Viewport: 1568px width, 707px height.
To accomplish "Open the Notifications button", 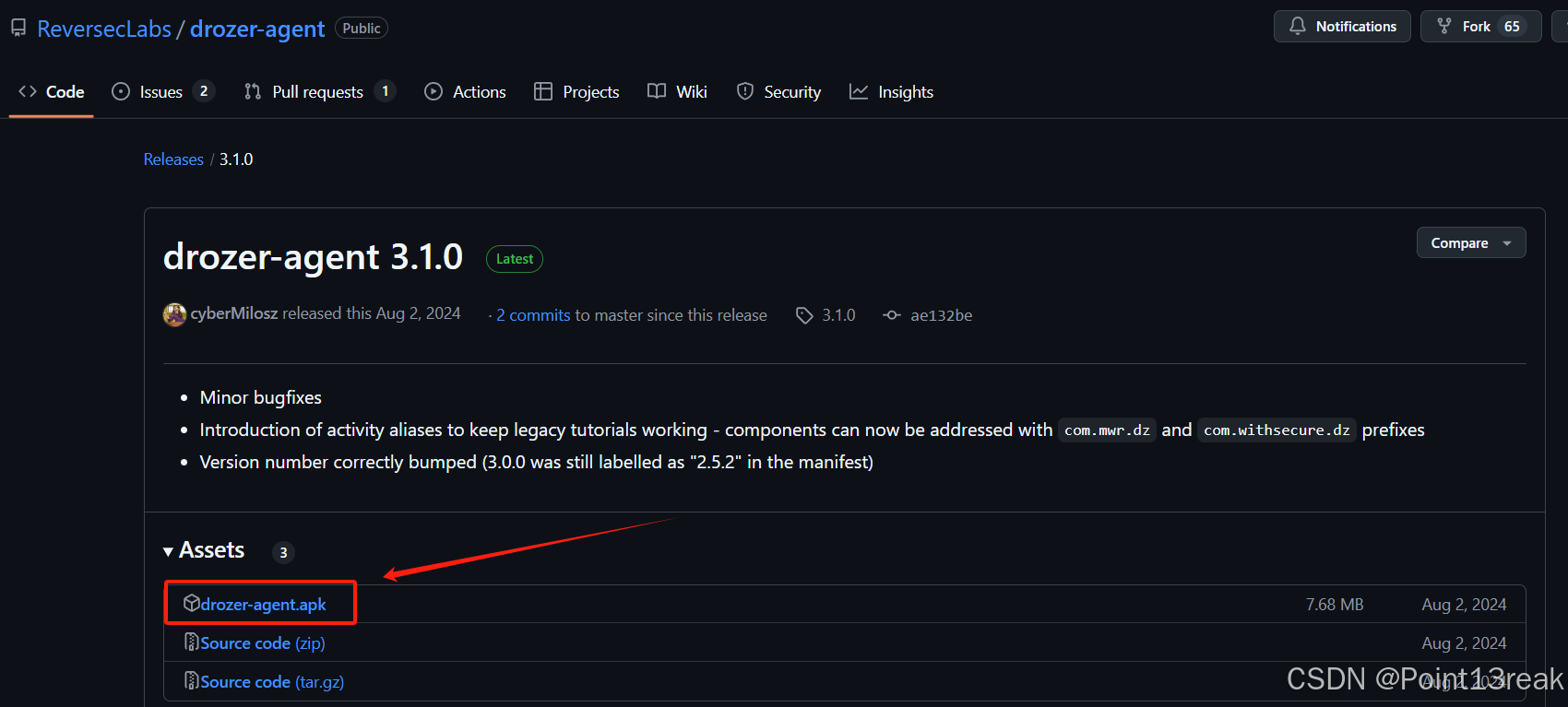I will coord(1342,26).
